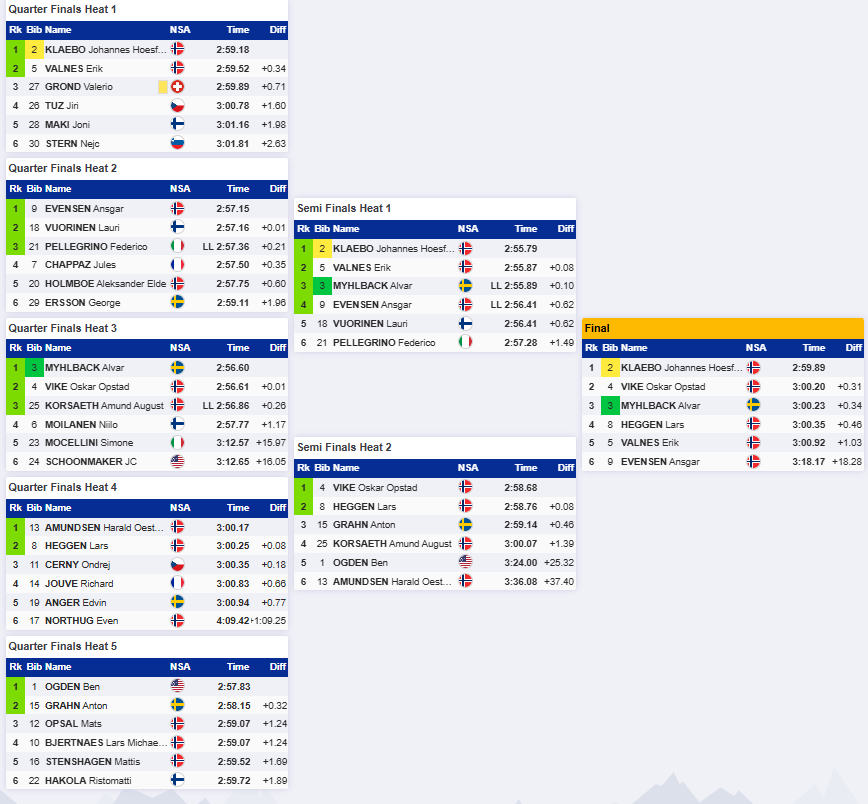Image resolution: width=868 pixels, height=804 pixels.
Task: Click the Diff header in Semi Finals Heat 1
Action: (566, 229)
